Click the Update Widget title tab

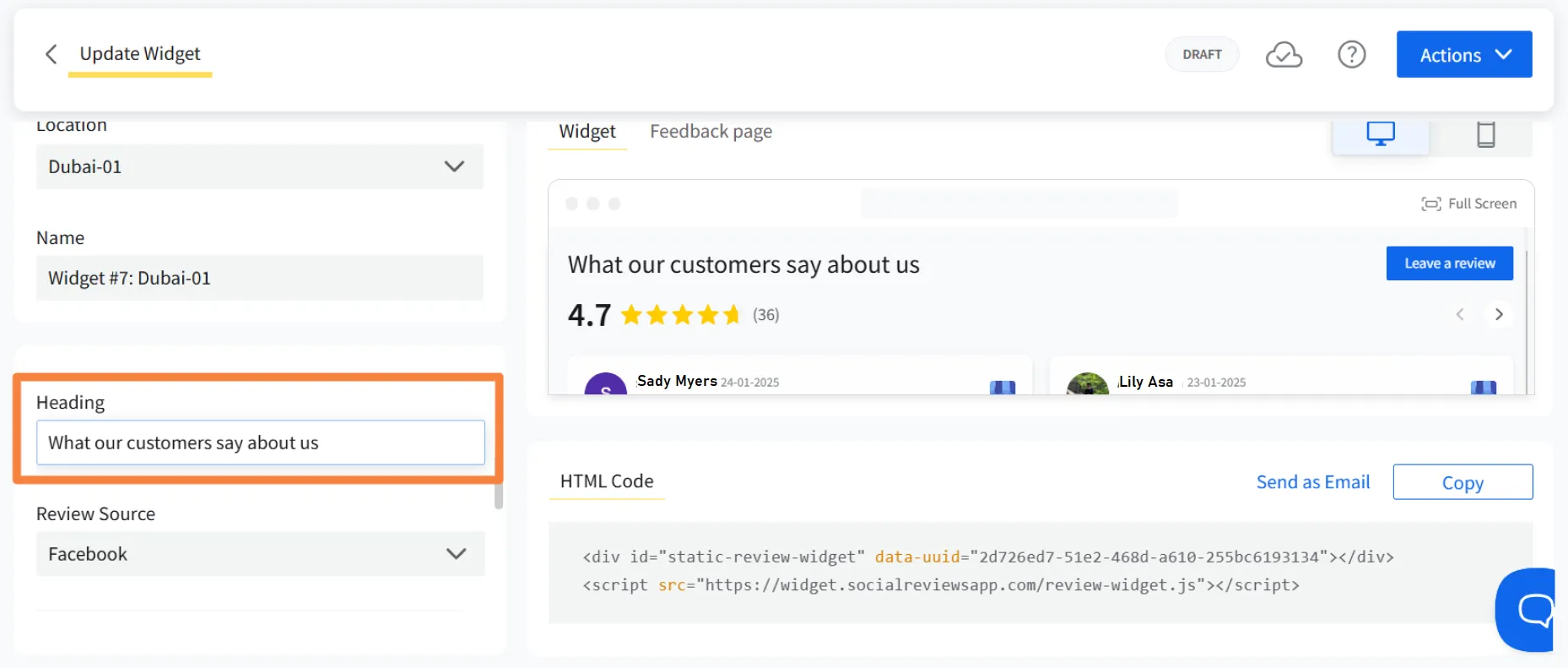coord(140,54)
